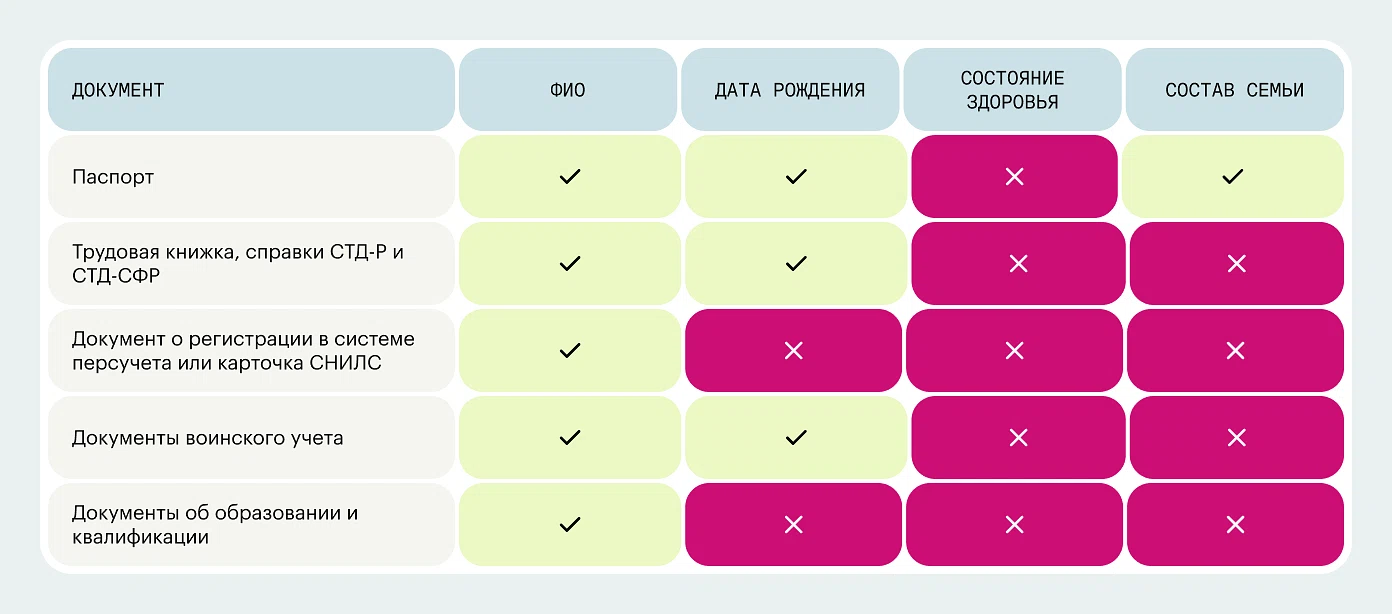
Task: Select the Состояние здоровья column header
Action: pos(1013,90)
